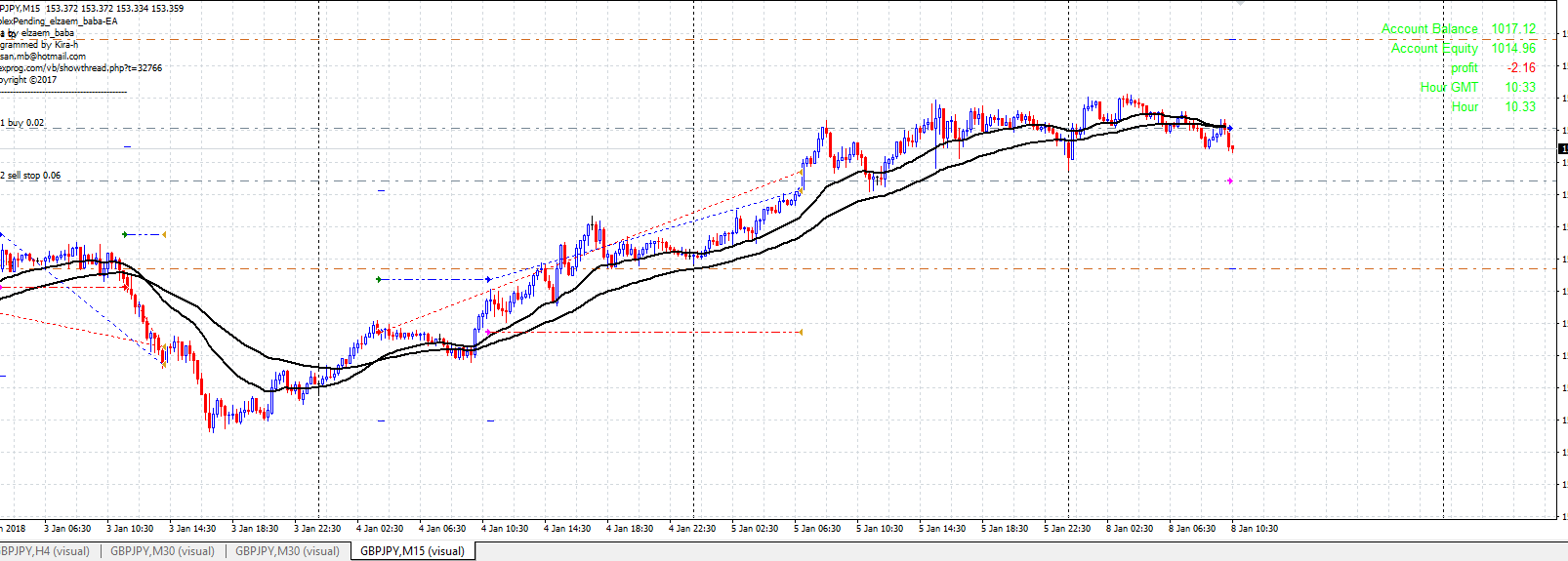
Task: Click the green arrow marker near 3 Jan 10:30
Action: coord(125,234)
